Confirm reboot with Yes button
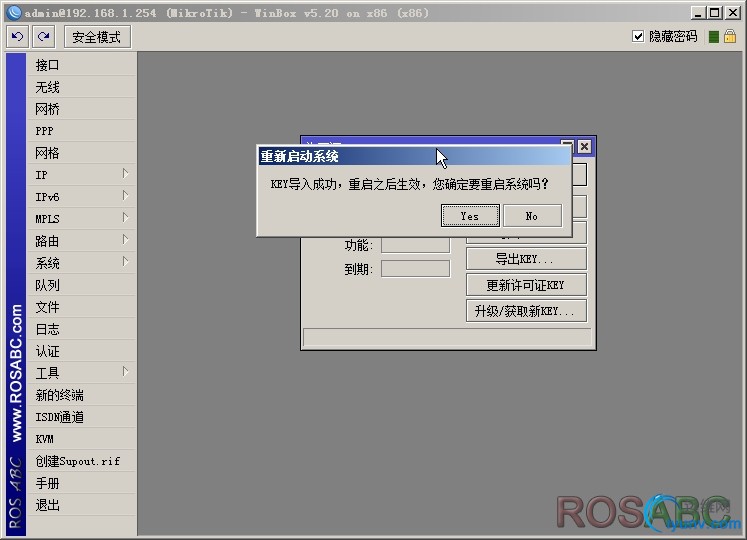The image size is (747, 540). (x=470, y=216)
